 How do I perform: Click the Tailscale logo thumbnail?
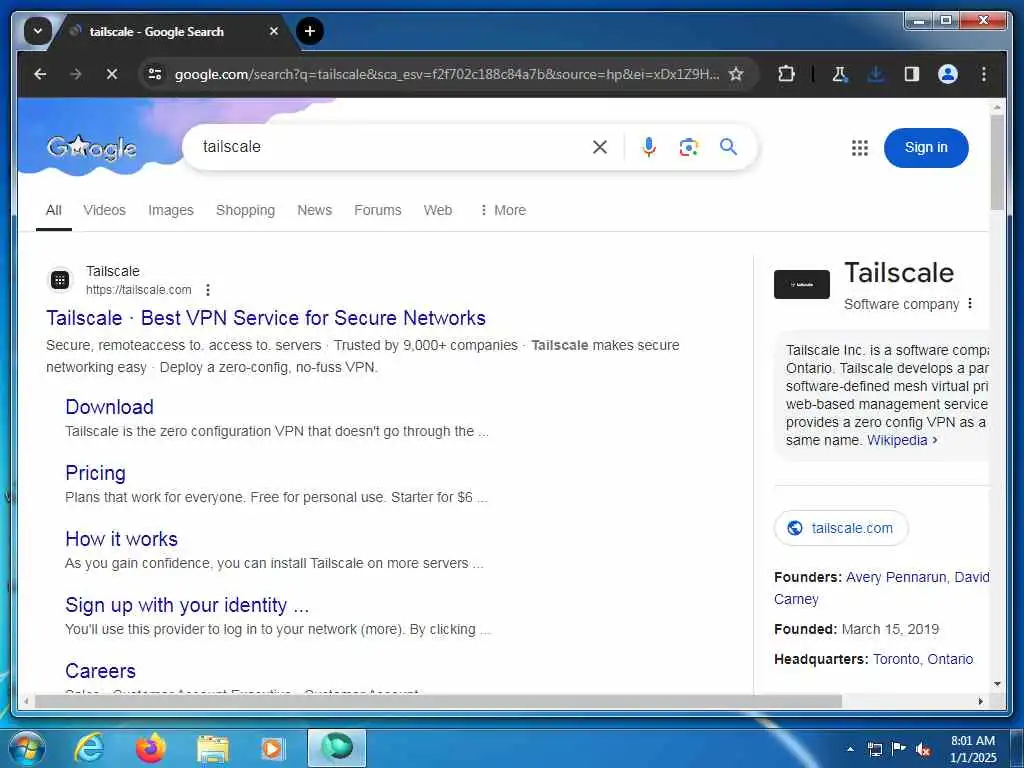(801, 285)
